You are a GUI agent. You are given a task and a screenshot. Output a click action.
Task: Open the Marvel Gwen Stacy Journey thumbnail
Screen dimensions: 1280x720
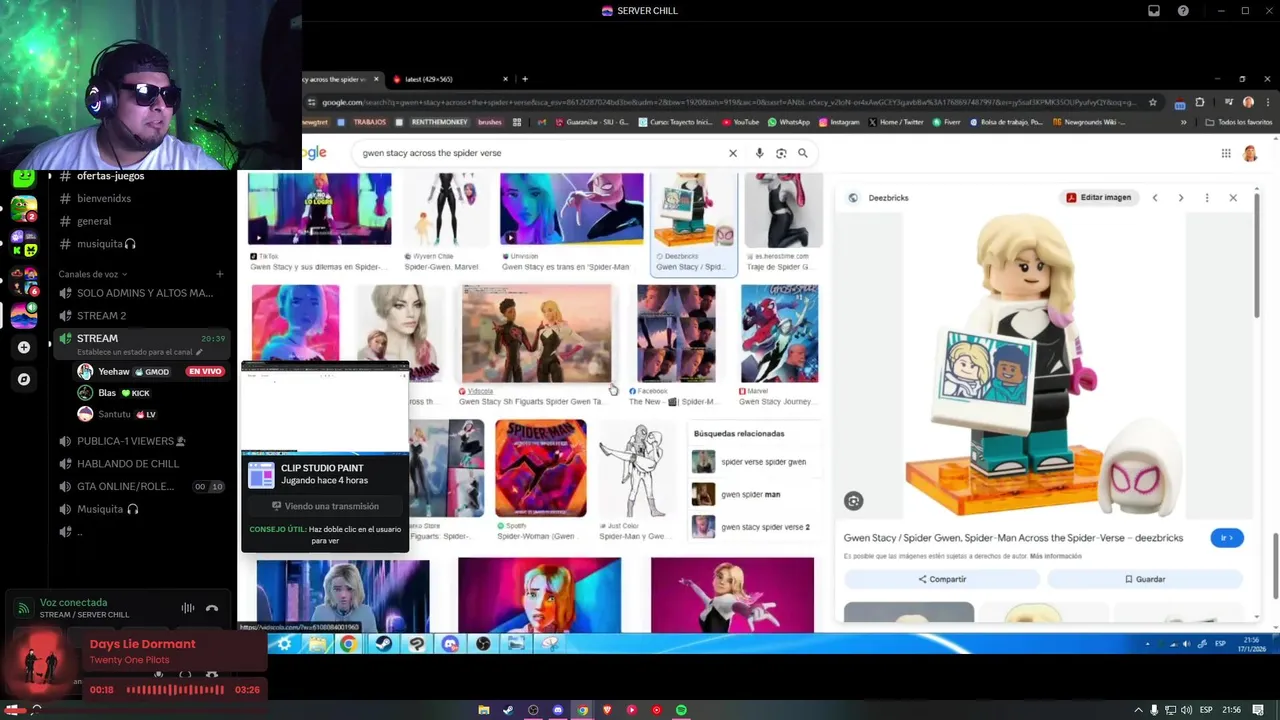tap(779, 334)
